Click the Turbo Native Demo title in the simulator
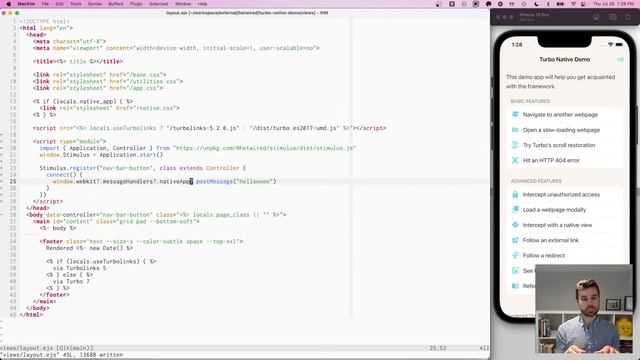Image resolution: width=640 pixels, height=360 pixels. (x=564, y=60)
